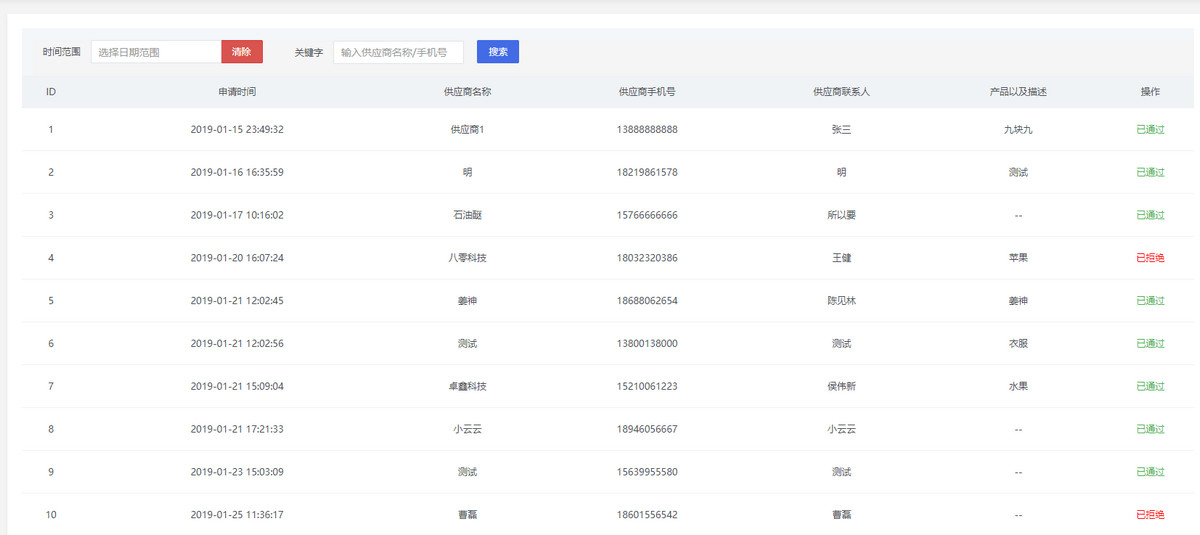
Task: Click the 申请时间 column header
Action: [x=237, y=92]
